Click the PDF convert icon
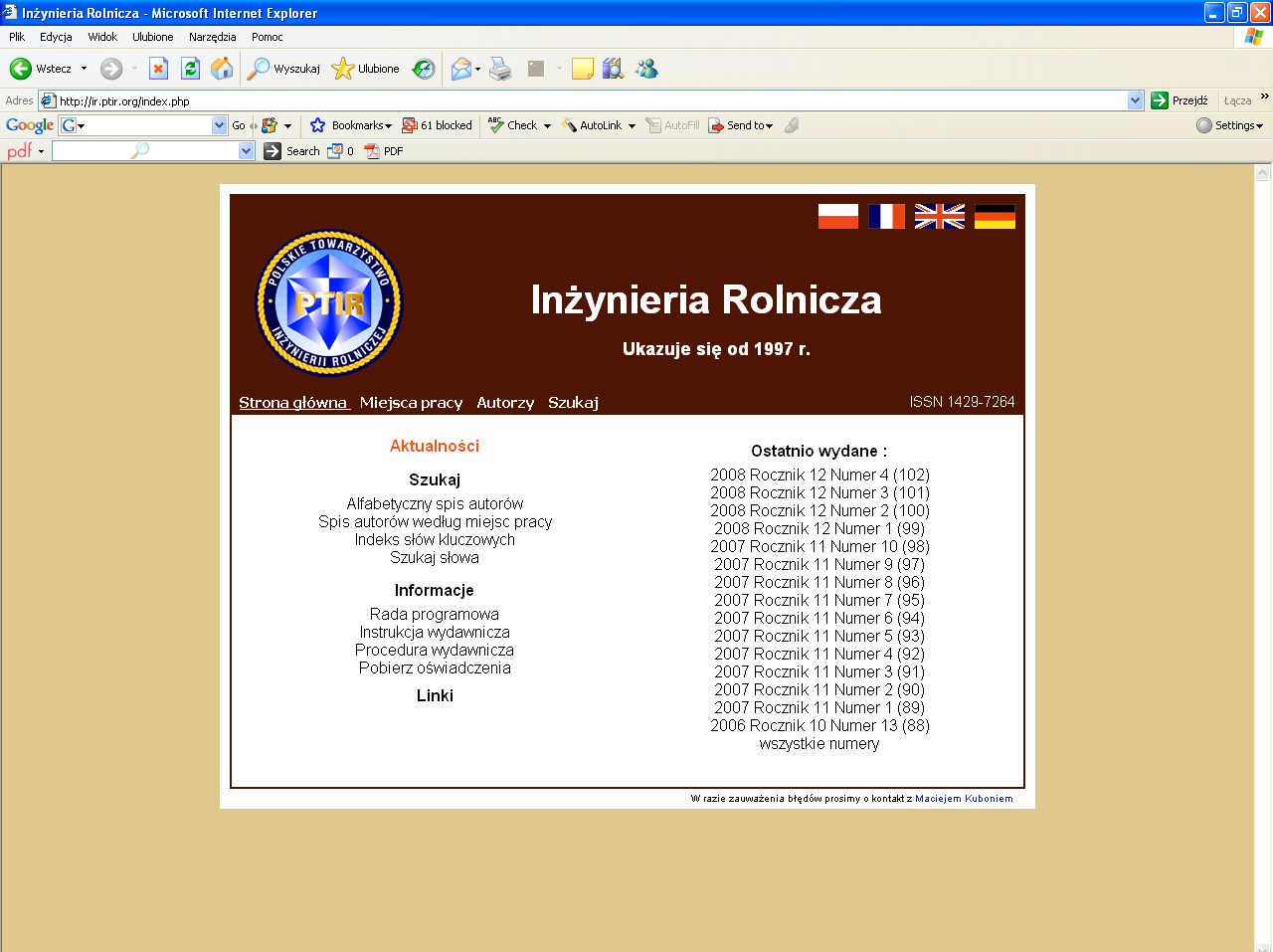Viewport: 1273px width, 952px height. (372, 151)
